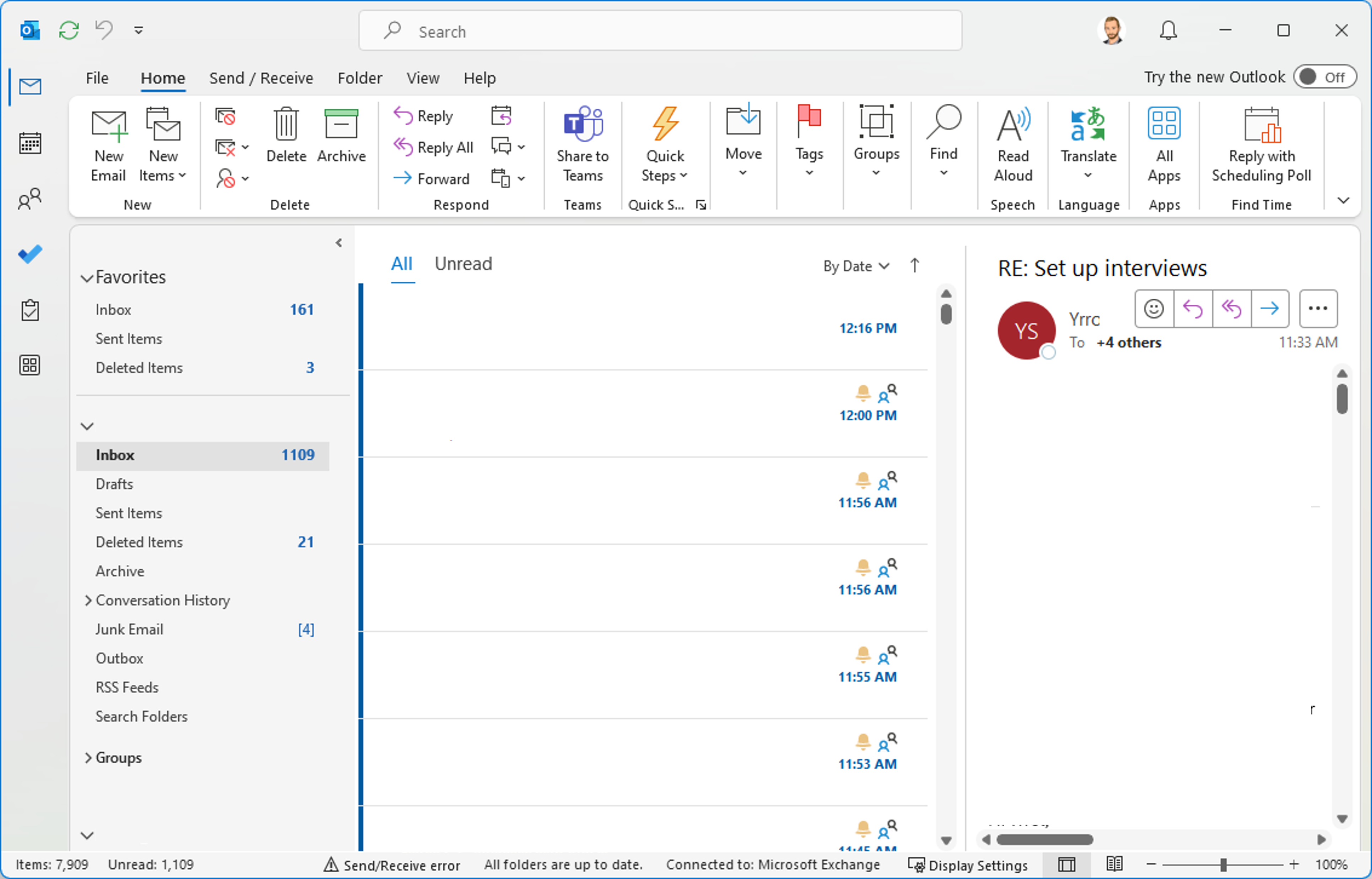Share the email to Teams
The width and height of the screenshot is (1372, 879).
[582, 146]
